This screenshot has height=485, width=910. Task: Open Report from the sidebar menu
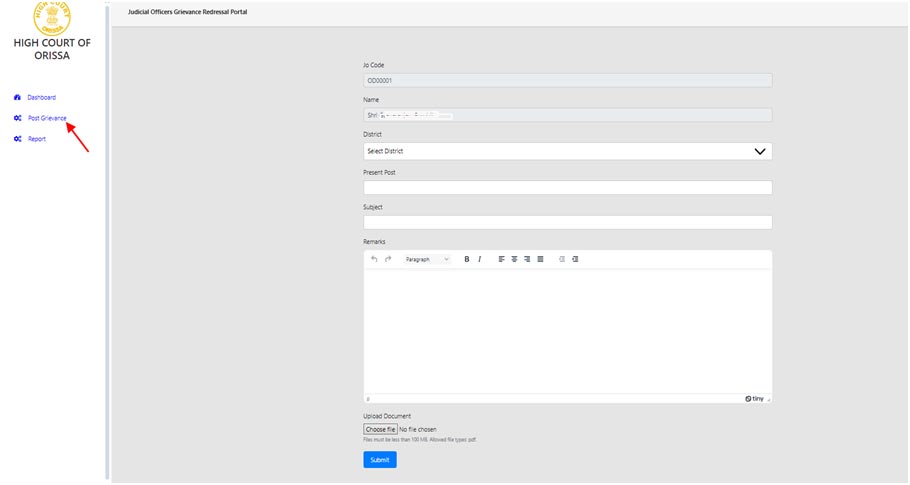(x=36, y=139)
